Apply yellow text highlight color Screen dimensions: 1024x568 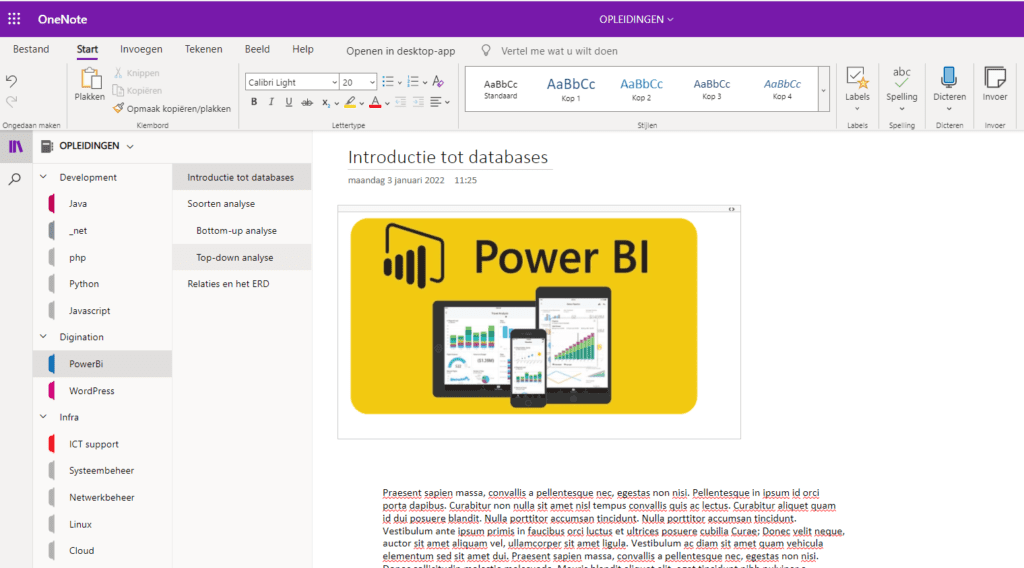(x=351, y=102)
